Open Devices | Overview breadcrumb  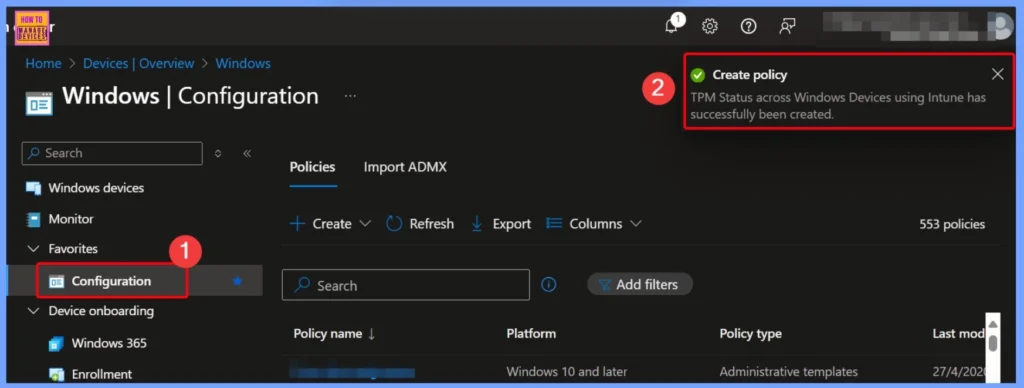138,63
